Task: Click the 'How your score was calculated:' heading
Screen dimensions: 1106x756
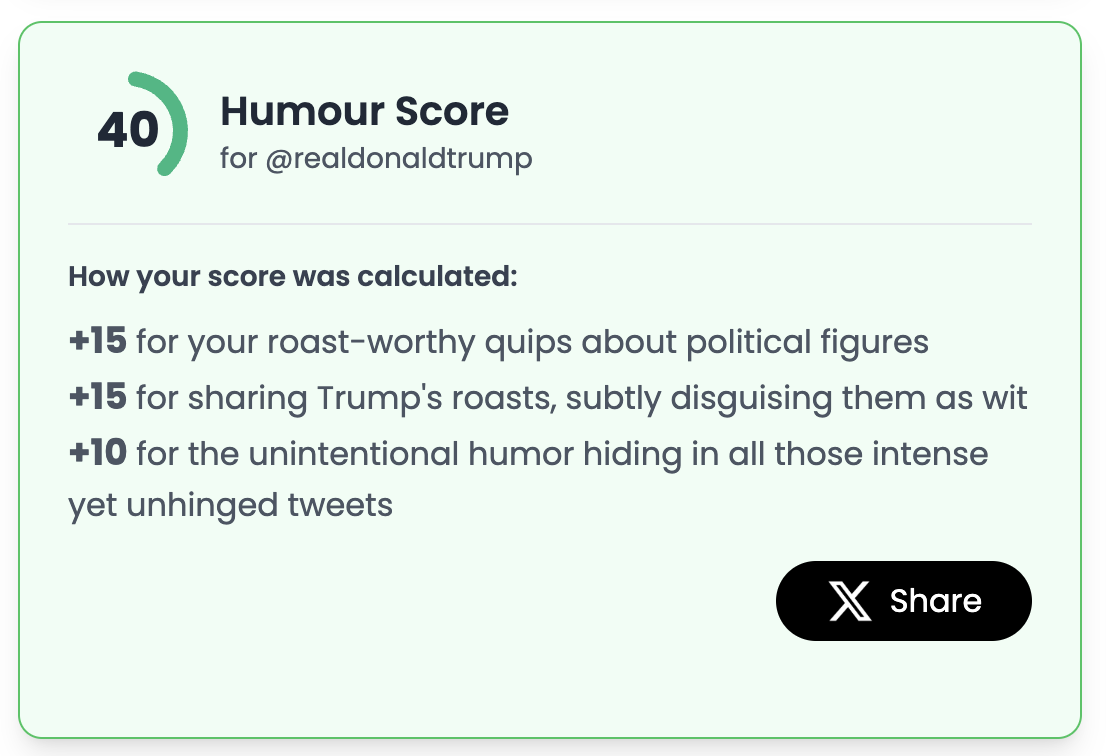Action: click(x=293, y=276)
